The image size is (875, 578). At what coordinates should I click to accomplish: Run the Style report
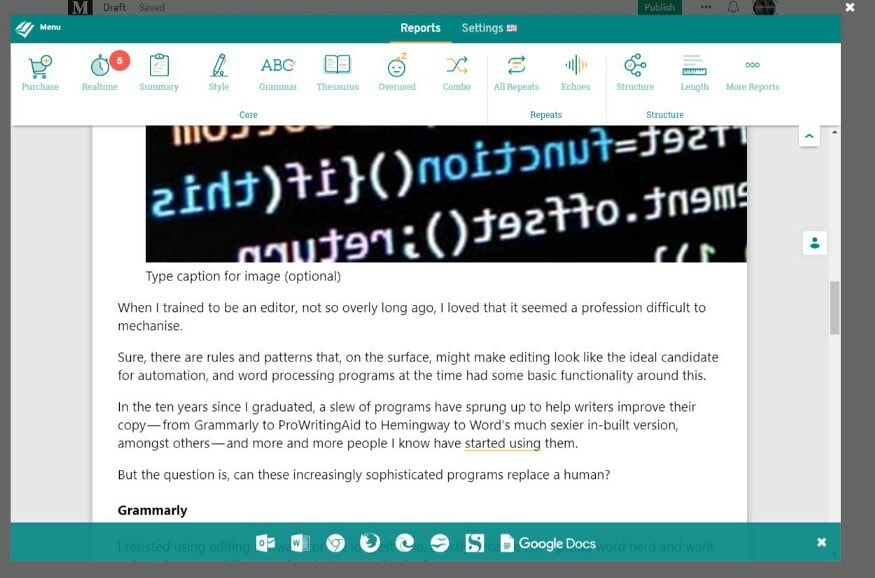pos(219,73)
